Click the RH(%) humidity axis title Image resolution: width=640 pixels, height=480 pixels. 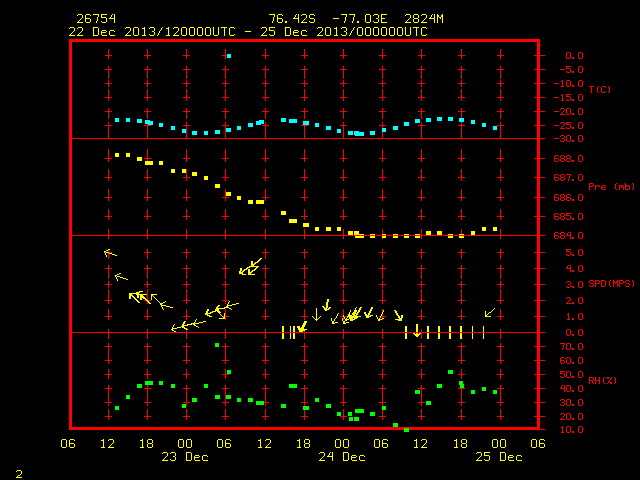pyautogui.click(x=602, y=381)
